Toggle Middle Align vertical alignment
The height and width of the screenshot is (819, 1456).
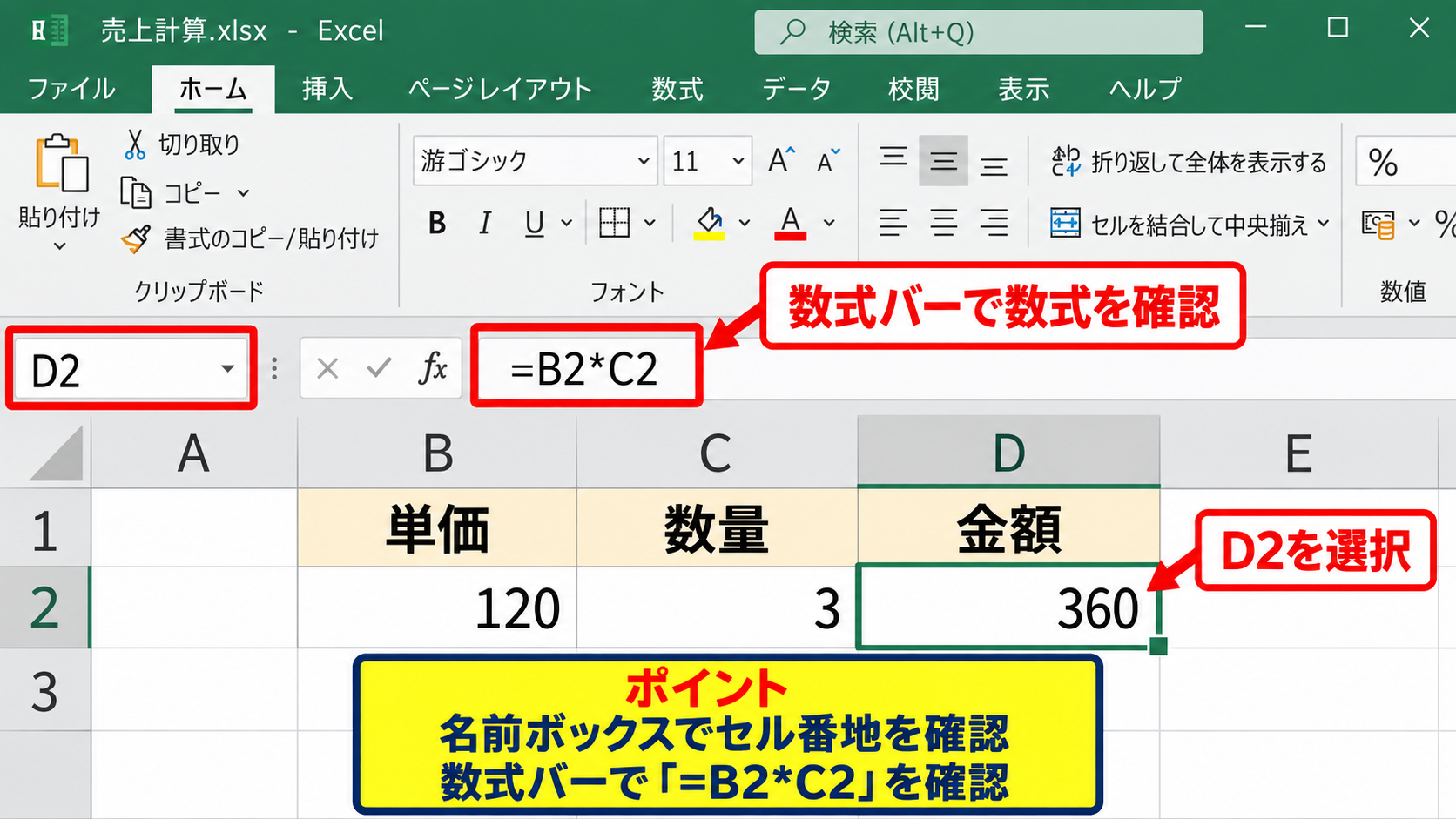click(943, 161)
